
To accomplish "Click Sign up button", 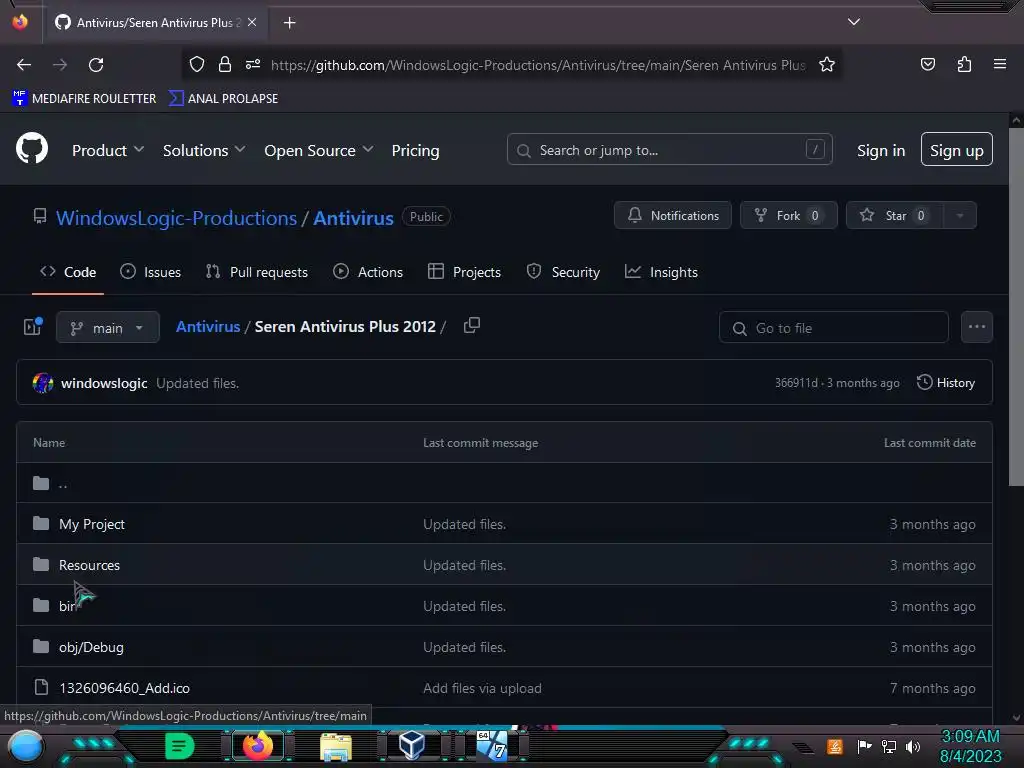I will tap(956, 150).
